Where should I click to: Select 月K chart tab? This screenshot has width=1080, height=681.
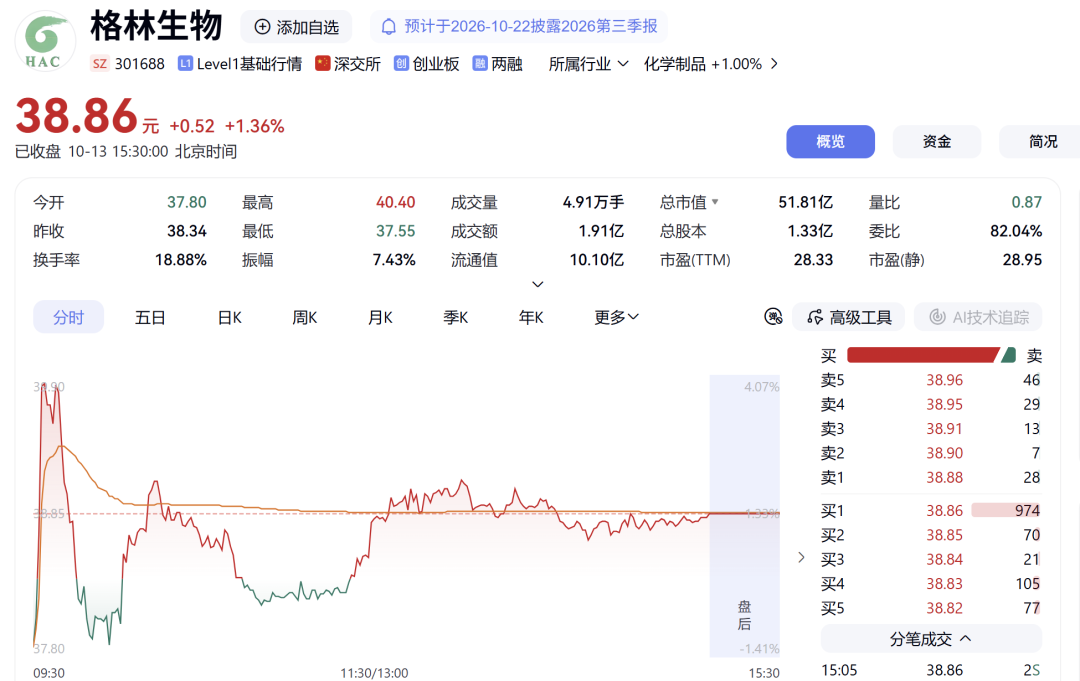click(380, 317)
